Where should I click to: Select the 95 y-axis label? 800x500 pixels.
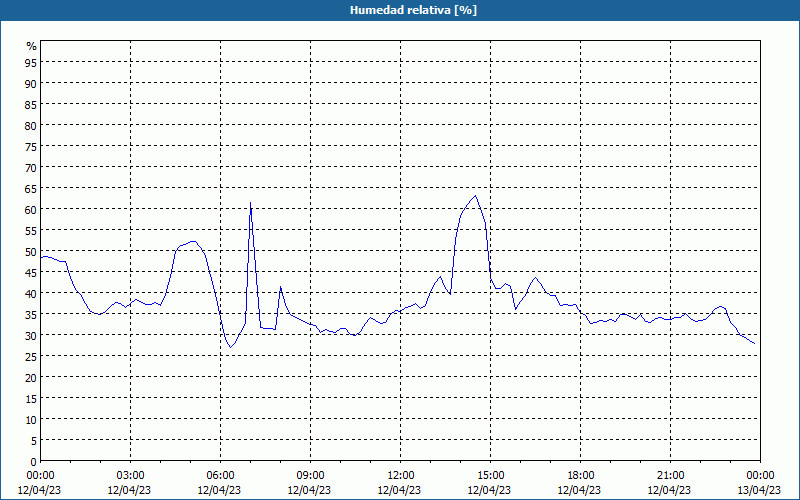(31, 62)
